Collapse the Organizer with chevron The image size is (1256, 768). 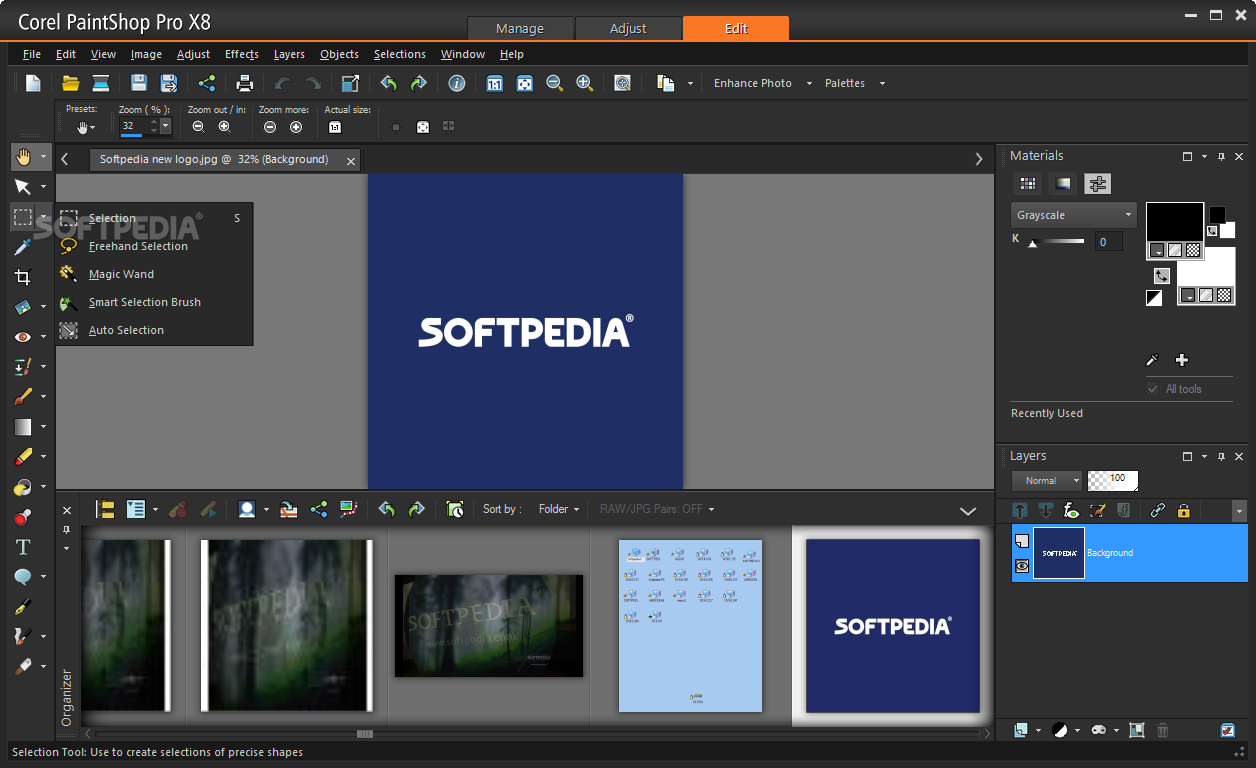[968, 510]
